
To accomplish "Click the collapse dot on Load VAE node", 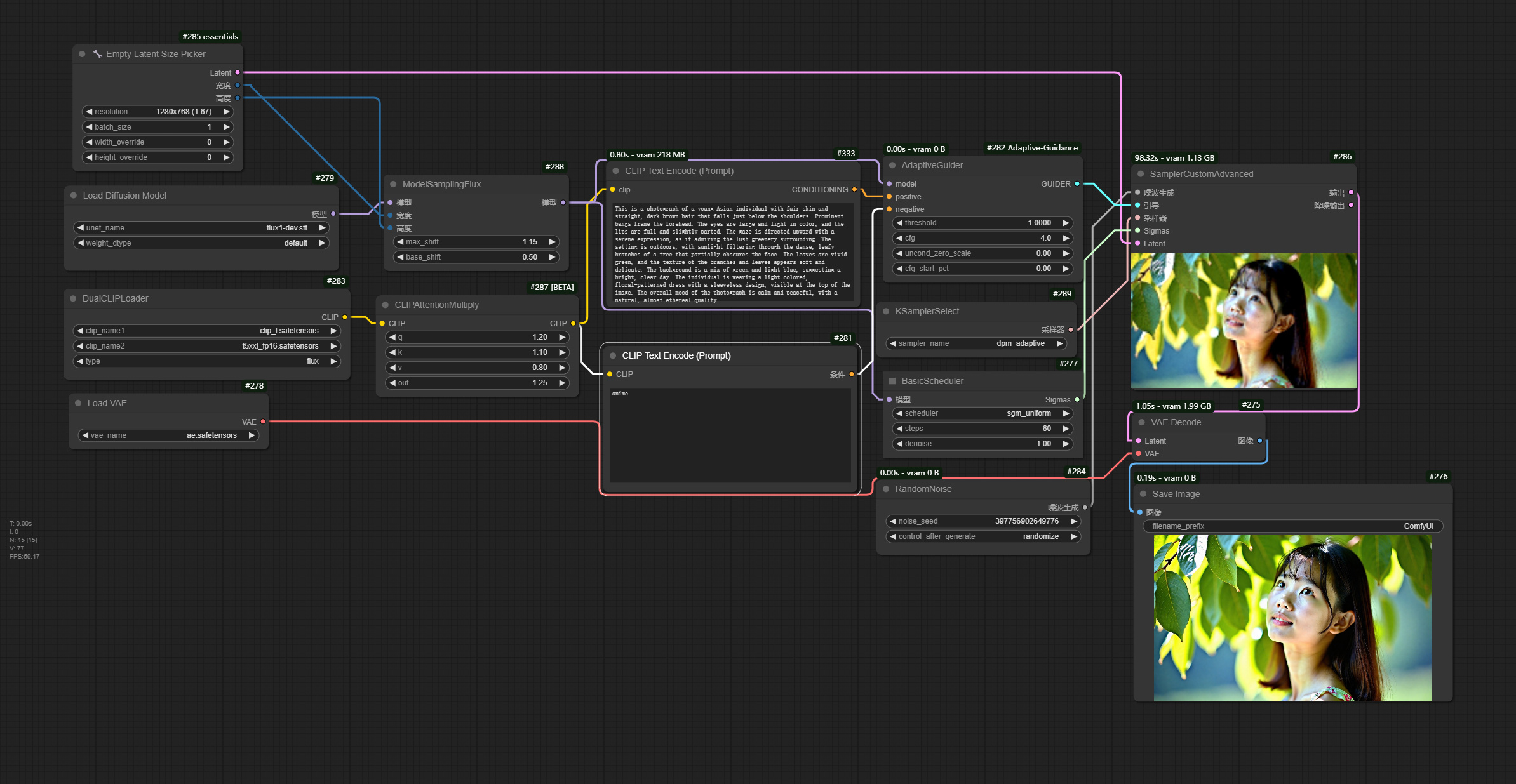I will pyautogui.click(x=77, y=403).
